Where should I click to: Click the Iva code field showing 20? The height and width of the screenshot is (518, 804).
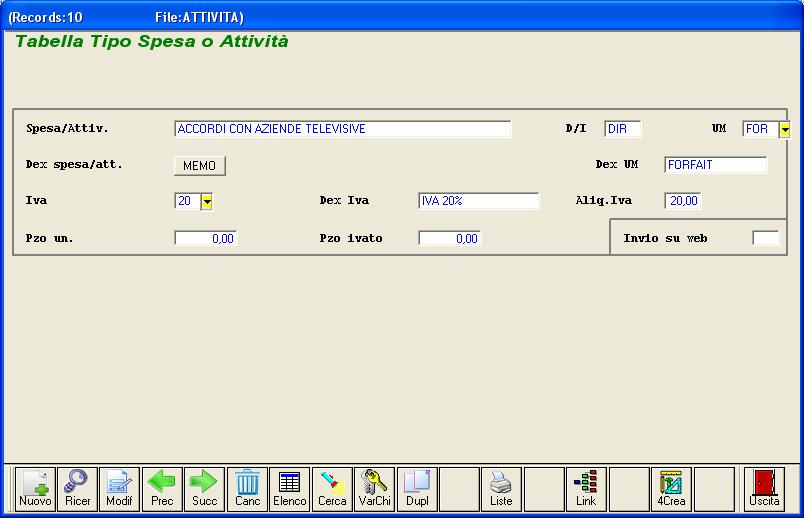(x=187, y=201)
